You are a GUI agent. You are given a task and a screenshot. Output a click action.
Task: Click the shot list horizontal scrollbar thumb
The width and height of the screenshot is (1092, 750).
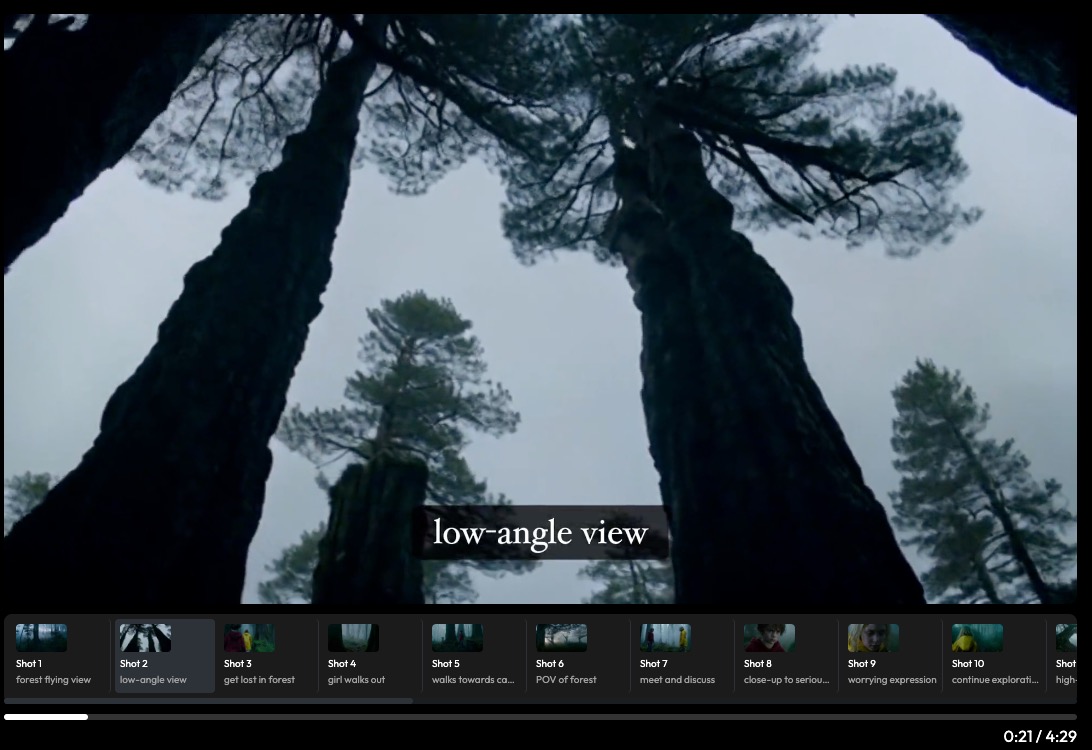(x=208, y=701)
